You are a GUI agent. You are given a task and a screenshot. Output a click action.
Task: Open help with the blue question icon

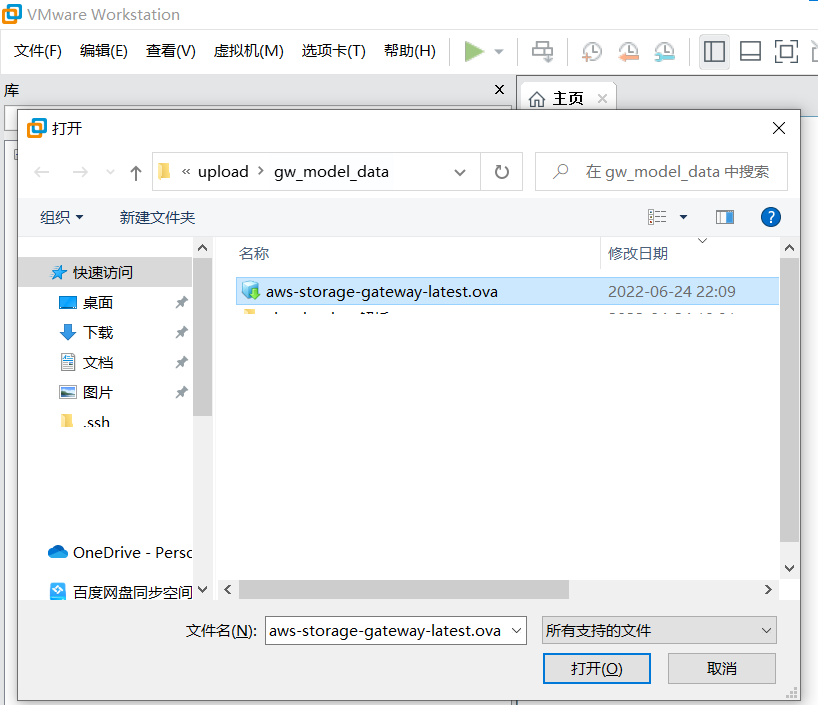(x=771, y=217)
